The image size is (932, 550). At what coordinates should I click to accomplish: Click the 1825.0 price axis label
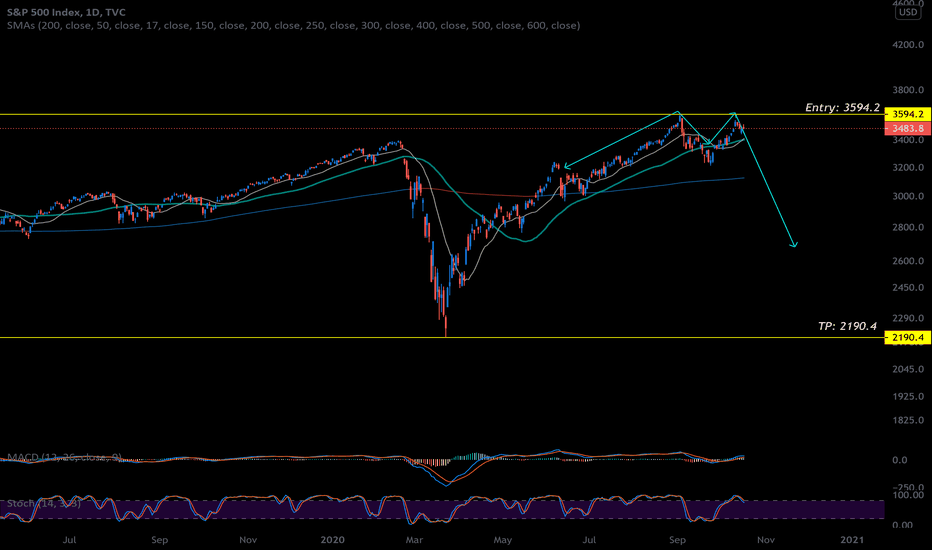908,420
